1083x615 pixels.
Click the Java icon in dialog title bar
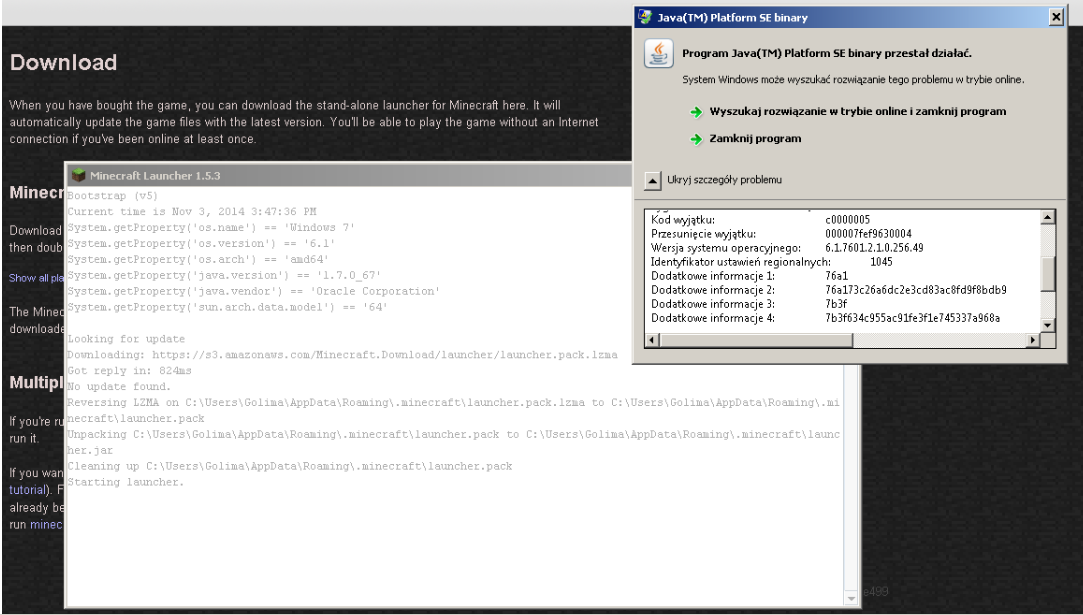click(x=645, y=17)
